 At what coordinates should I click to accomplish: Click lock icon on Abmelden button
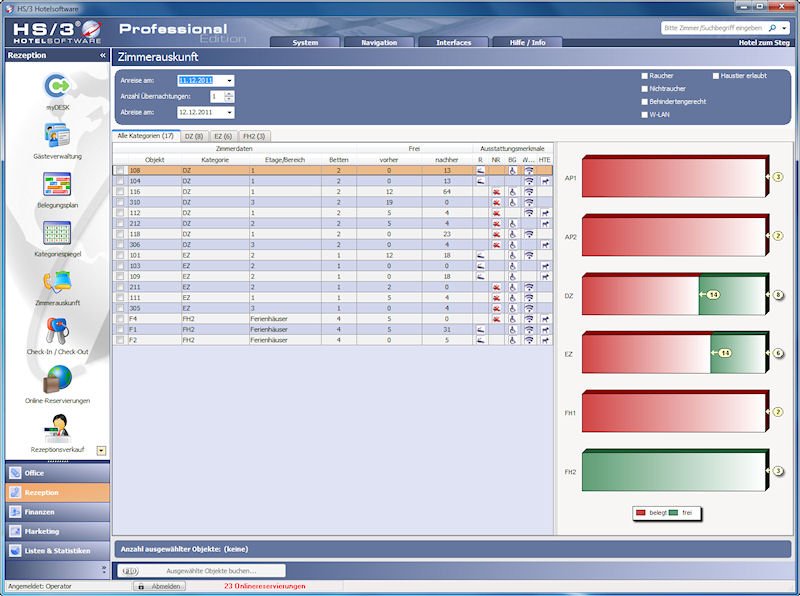click(141, 586)
